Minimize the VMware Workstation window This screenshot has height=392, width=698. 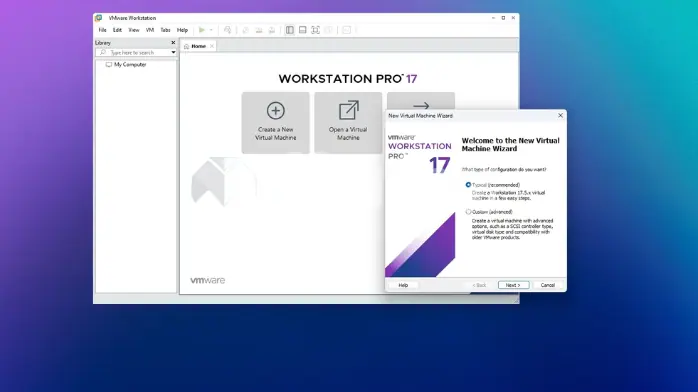[493, 18]
